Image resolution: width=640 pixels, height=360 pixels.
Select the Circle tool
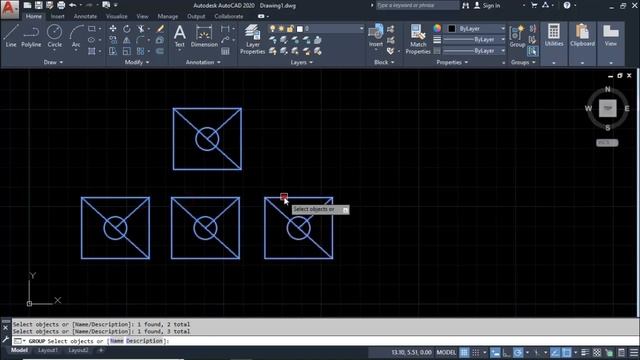point(54,36)
